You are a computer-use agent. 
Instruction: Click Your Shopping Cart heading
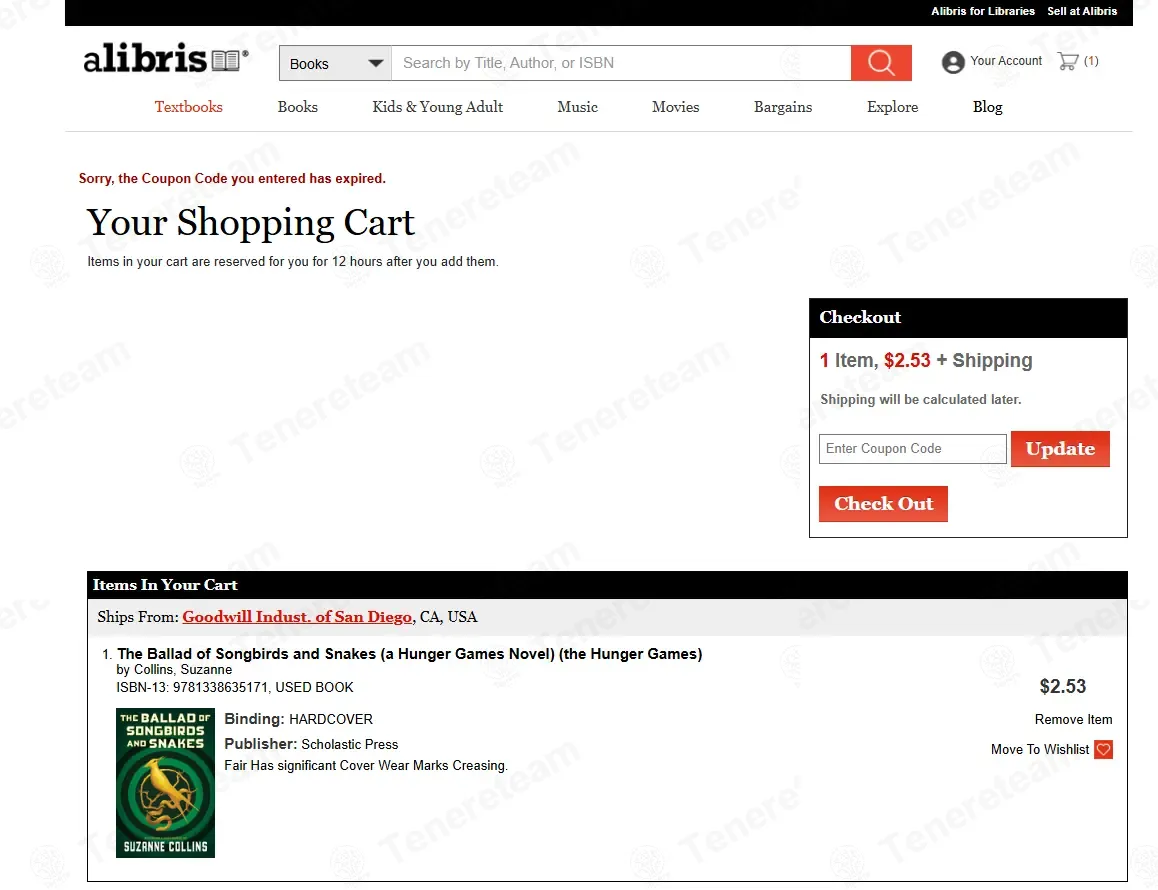[x=250, y=222]
